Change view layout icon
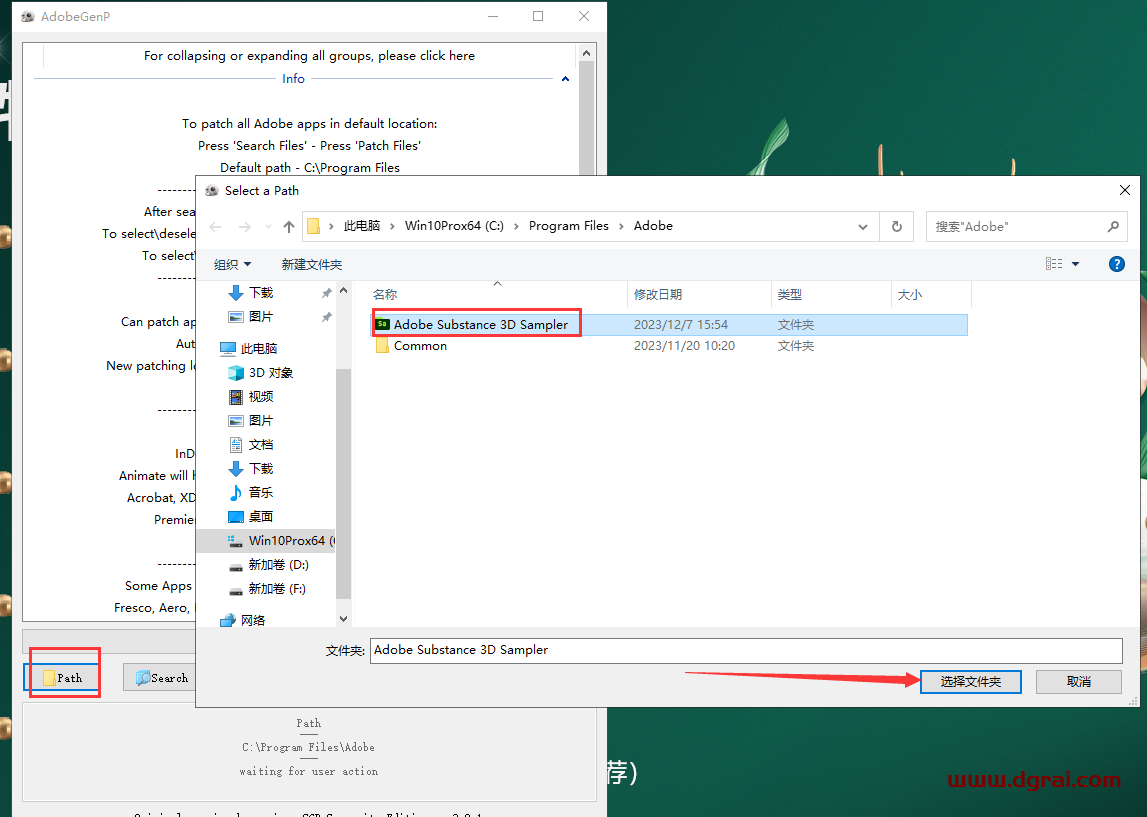This screenshot has width=1147, height=817. (x=1054, y=264)
